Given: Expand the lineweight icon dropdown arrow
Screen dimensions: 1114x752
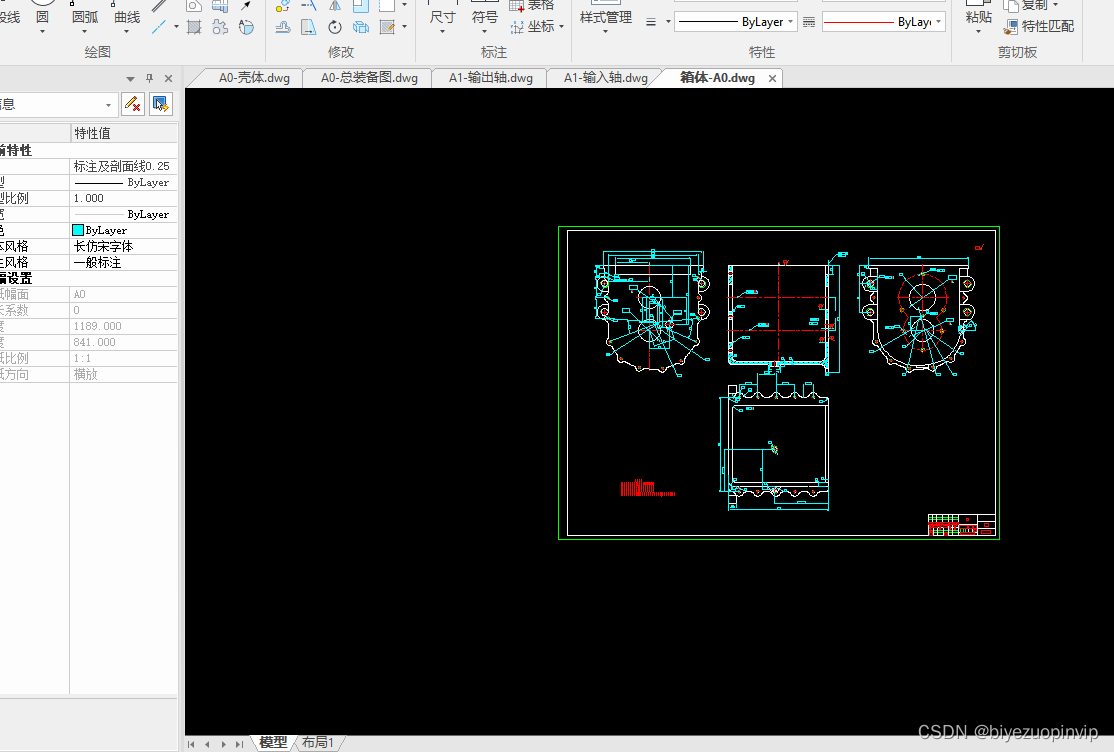Looking at the screenshot, I should (x=668, y=22).
